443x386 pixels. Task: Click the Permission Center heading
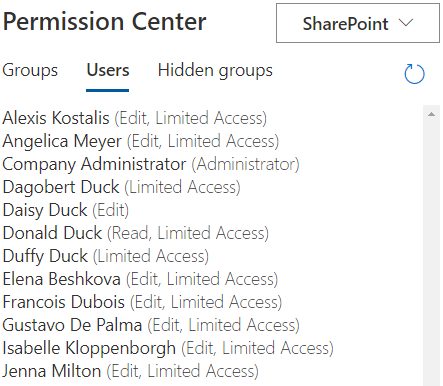(x=104, y=22)
